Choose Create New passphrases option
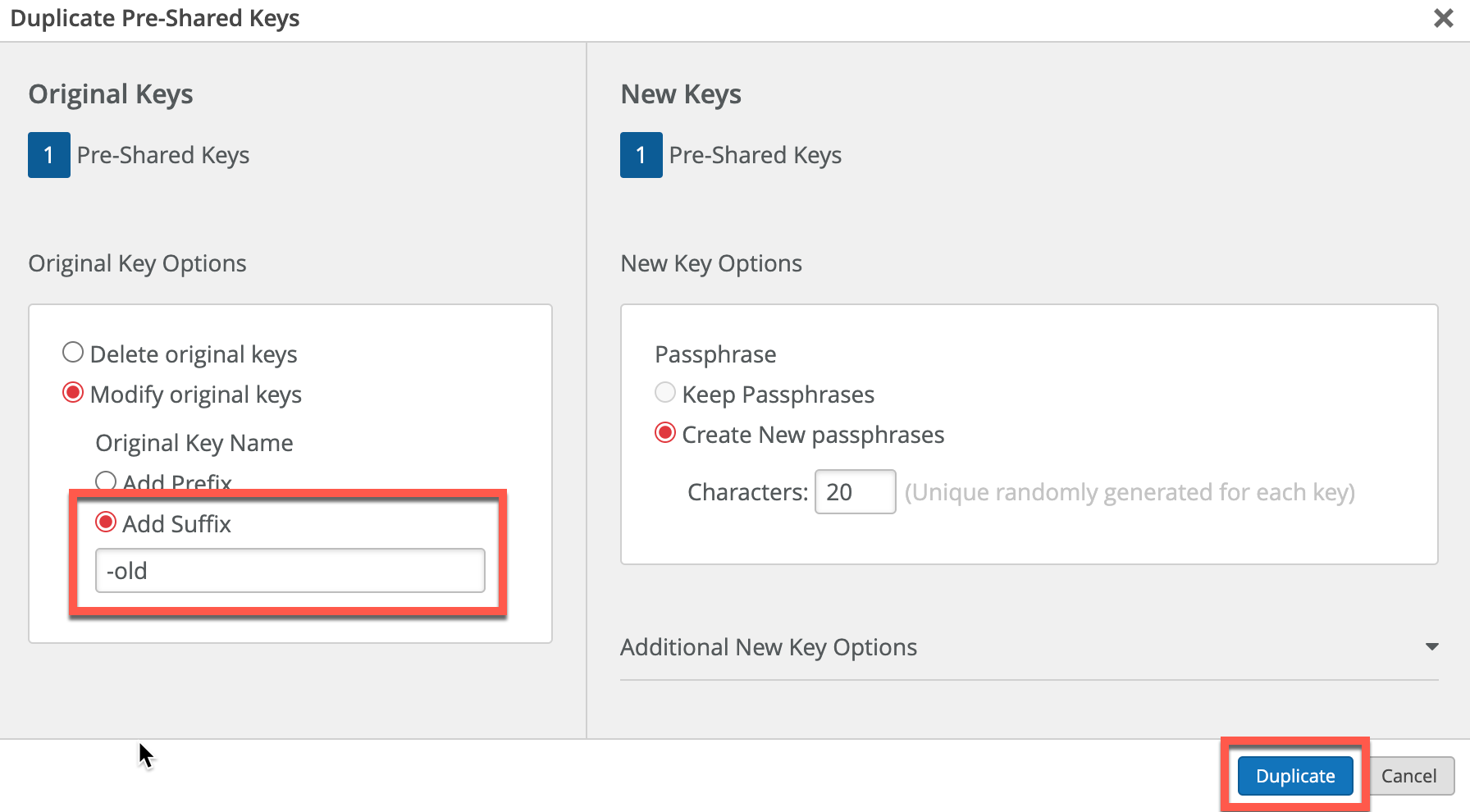The height and width of the screenshot is (812, 1470). click(665, 433)
